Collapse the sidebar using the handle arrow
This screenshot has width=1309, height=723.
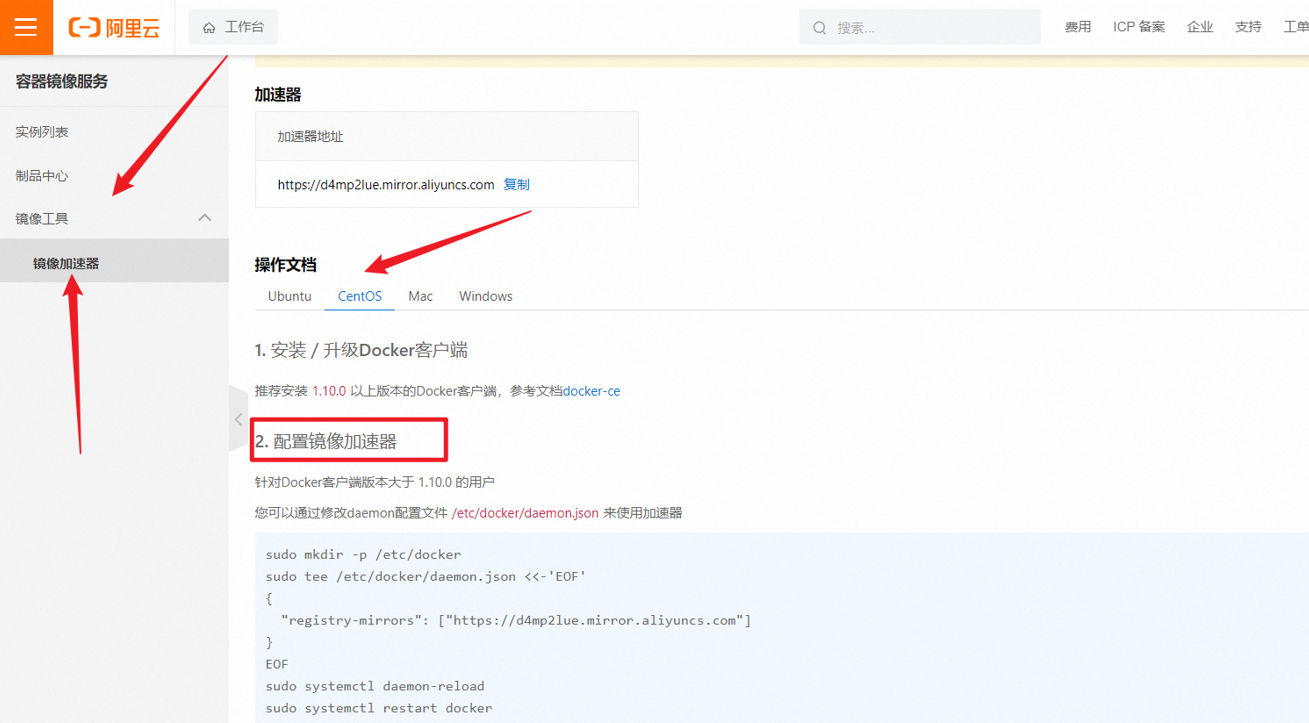(238, 420)
